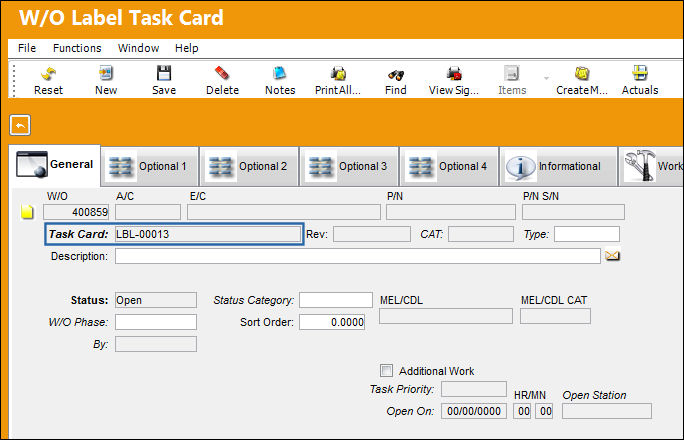Open the Help menu

(x=187, y=48)
